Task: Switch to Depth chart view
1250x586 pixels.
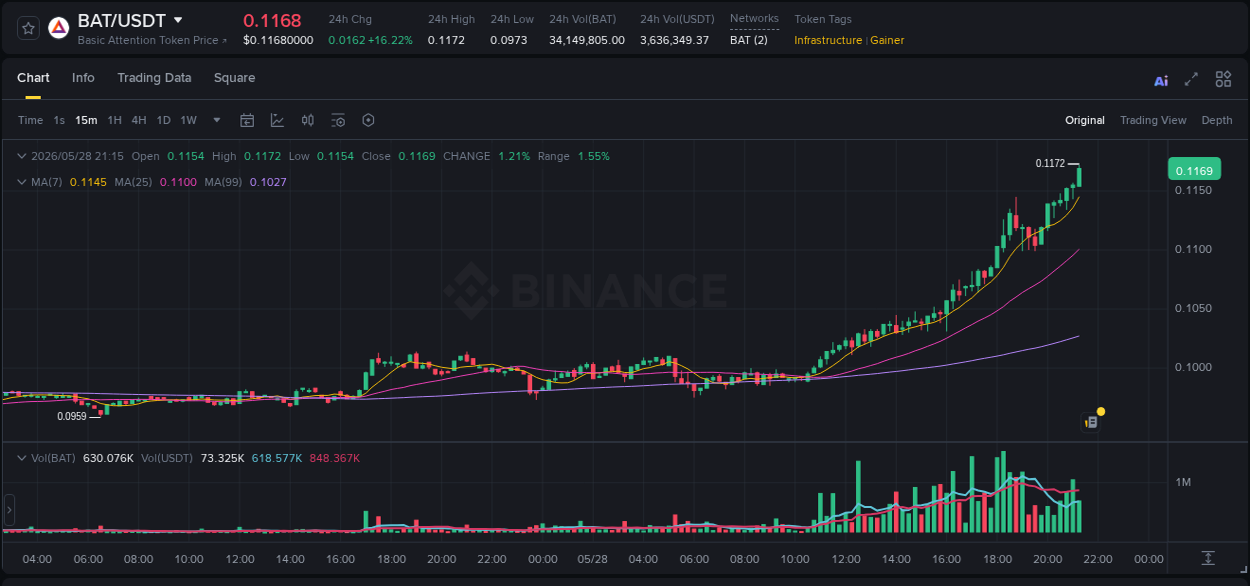Action: pyautogui.click(x=1217, y=120)
